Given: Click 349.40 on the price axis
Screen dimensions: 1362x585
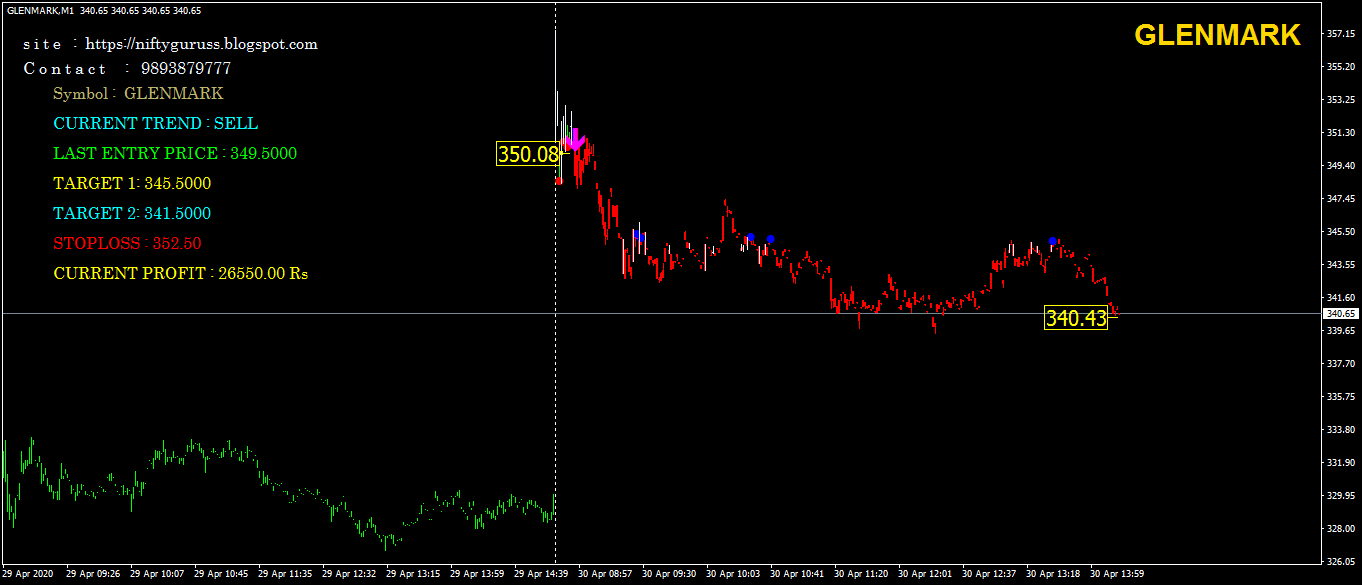Looking at the screenshot, I should point(1340,166).
